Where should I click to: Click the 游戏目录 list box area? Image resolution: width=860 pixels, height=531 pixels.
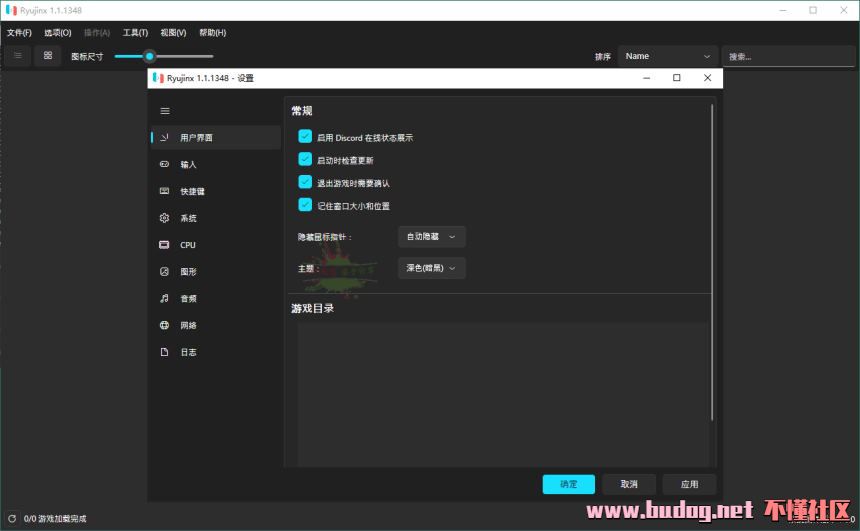pos(503,395)
